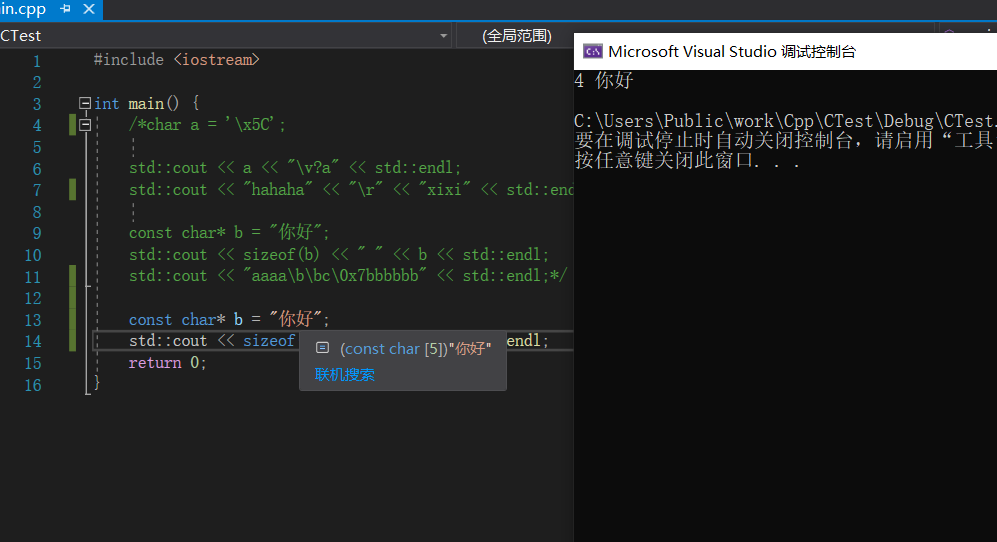Click line number 1 in the gutter
Screen dimensions: 997x542
pyautogui.click(x=36, y=60)
